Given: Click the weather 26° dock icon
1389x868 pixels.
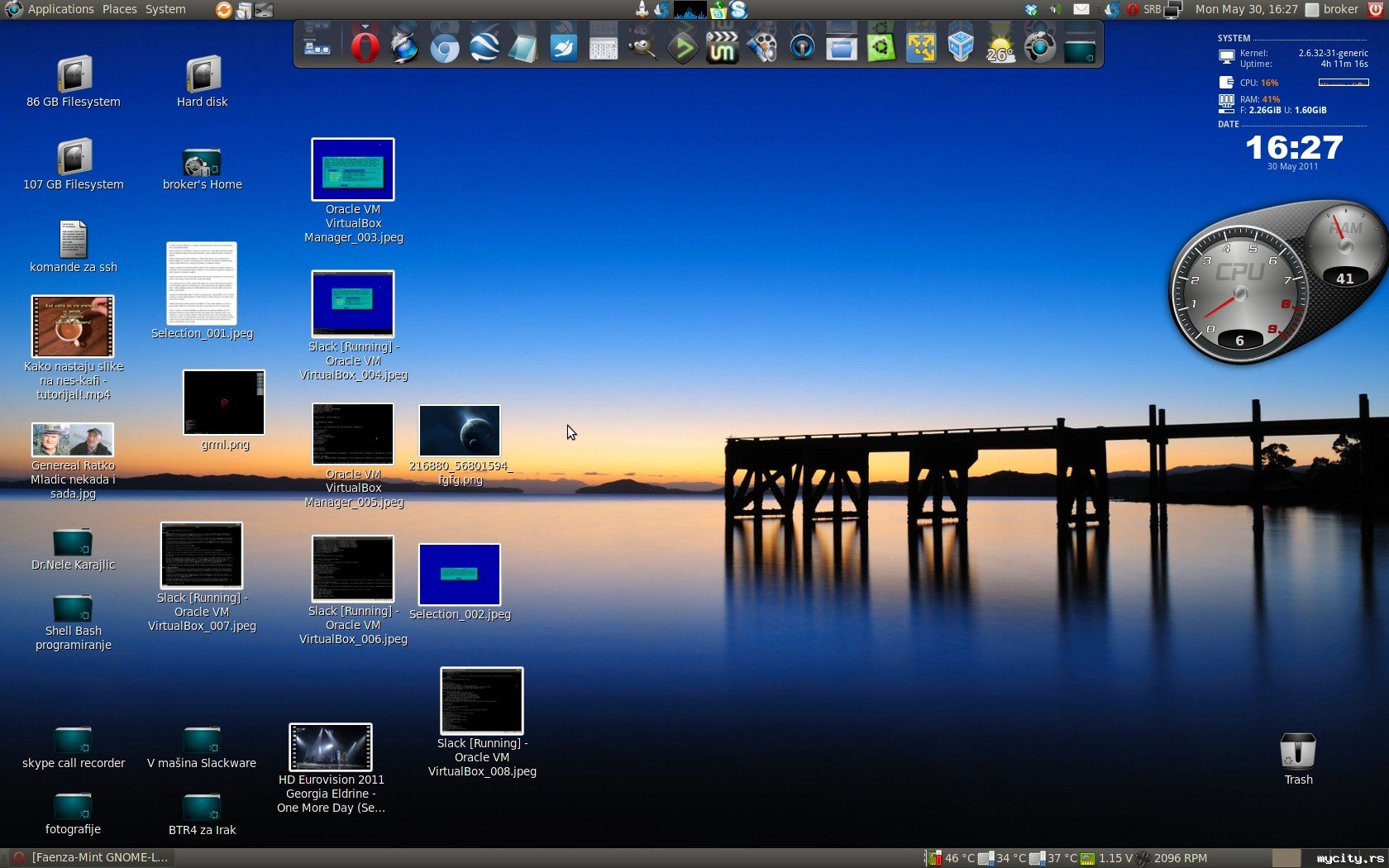Looking at the screenshot, I should click(x=1000, y=47).
